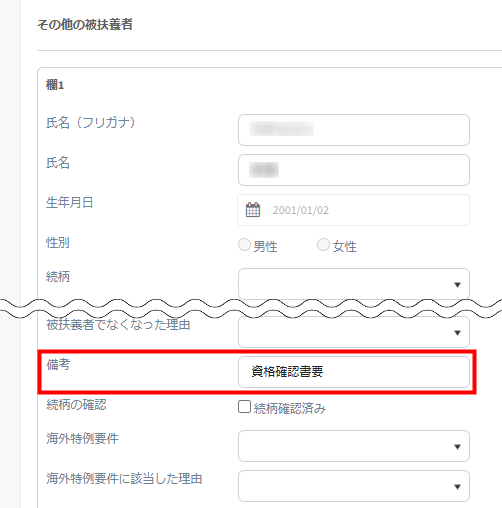Click the 備考 field containing 資格確認書要
Image resolution: width=502 pixels, height=508 pixels.
[354, 372]
